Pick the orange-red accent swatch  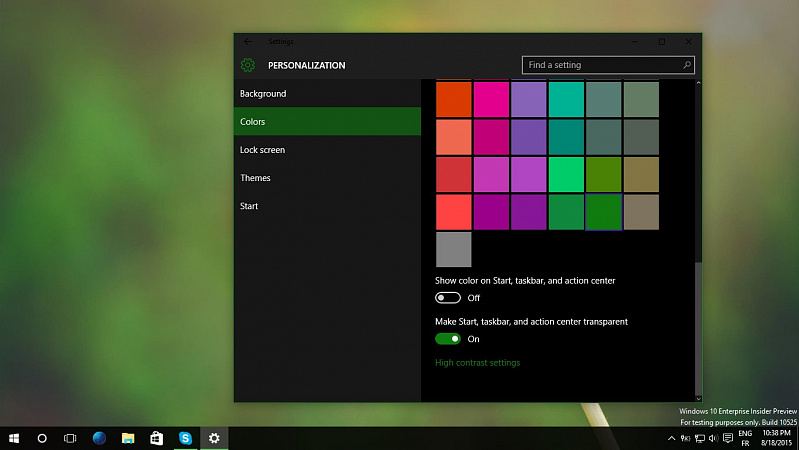(454, 99)
